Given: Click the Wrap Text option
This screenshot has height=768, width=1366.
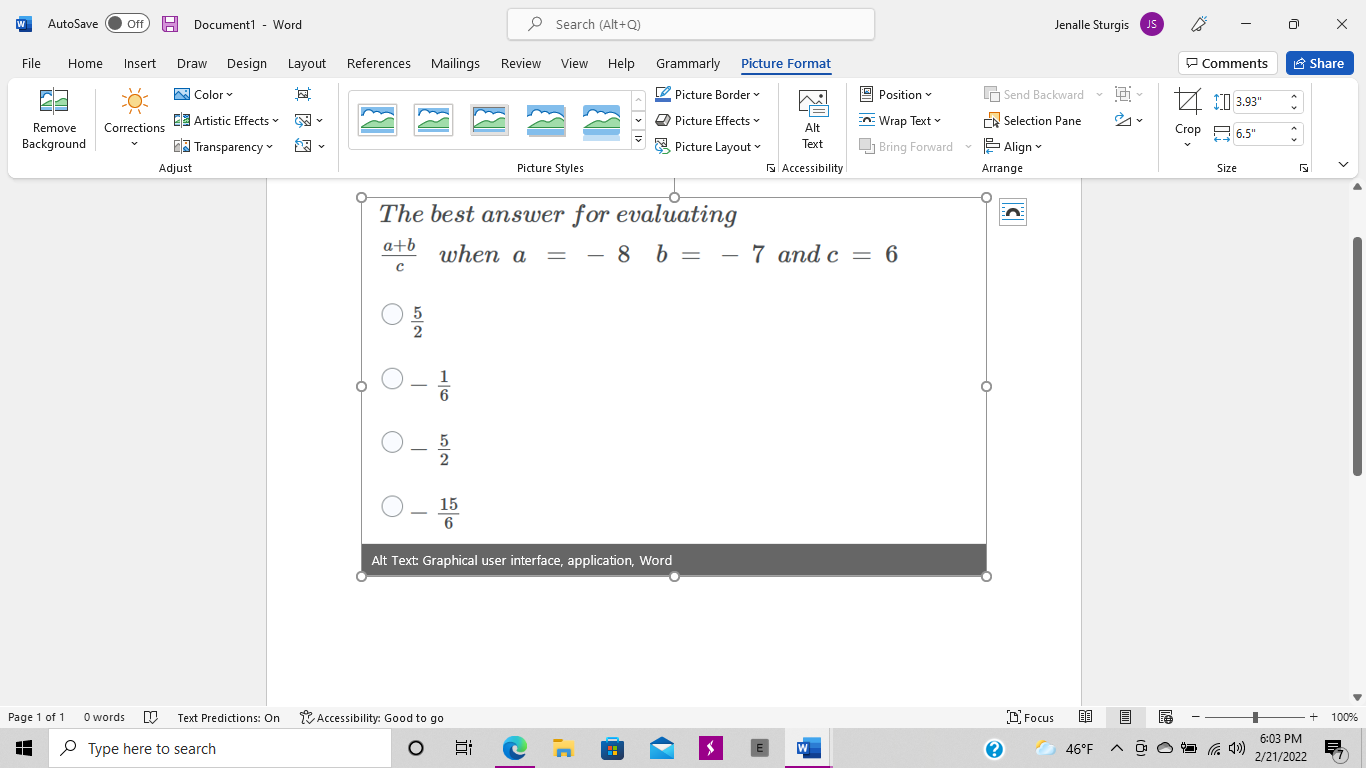Looking at the screenshot, I should click(899, 120).
